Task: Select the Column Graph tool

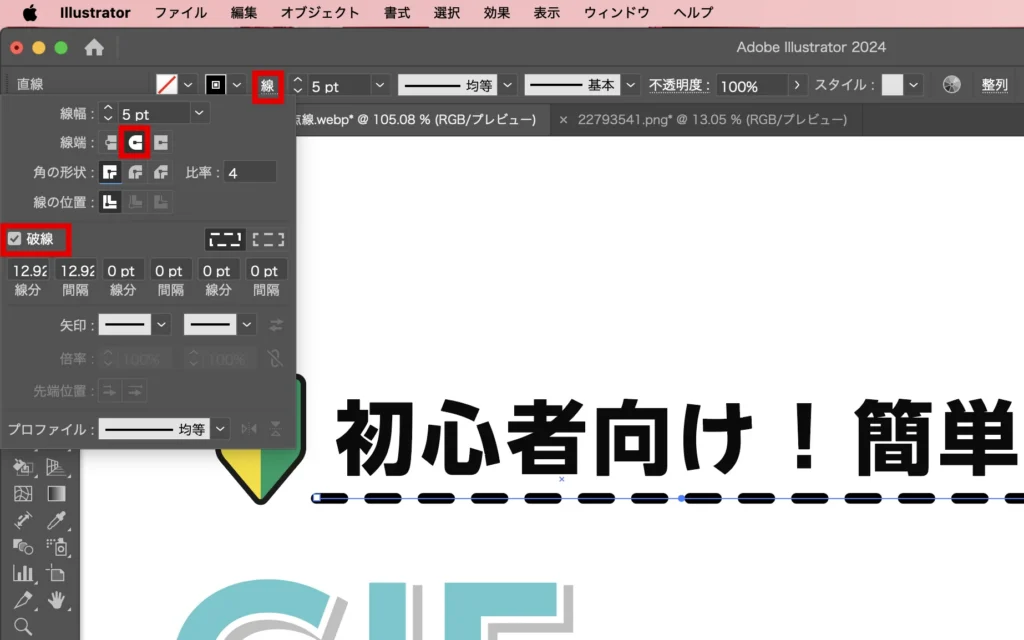Action: point(22,573)
